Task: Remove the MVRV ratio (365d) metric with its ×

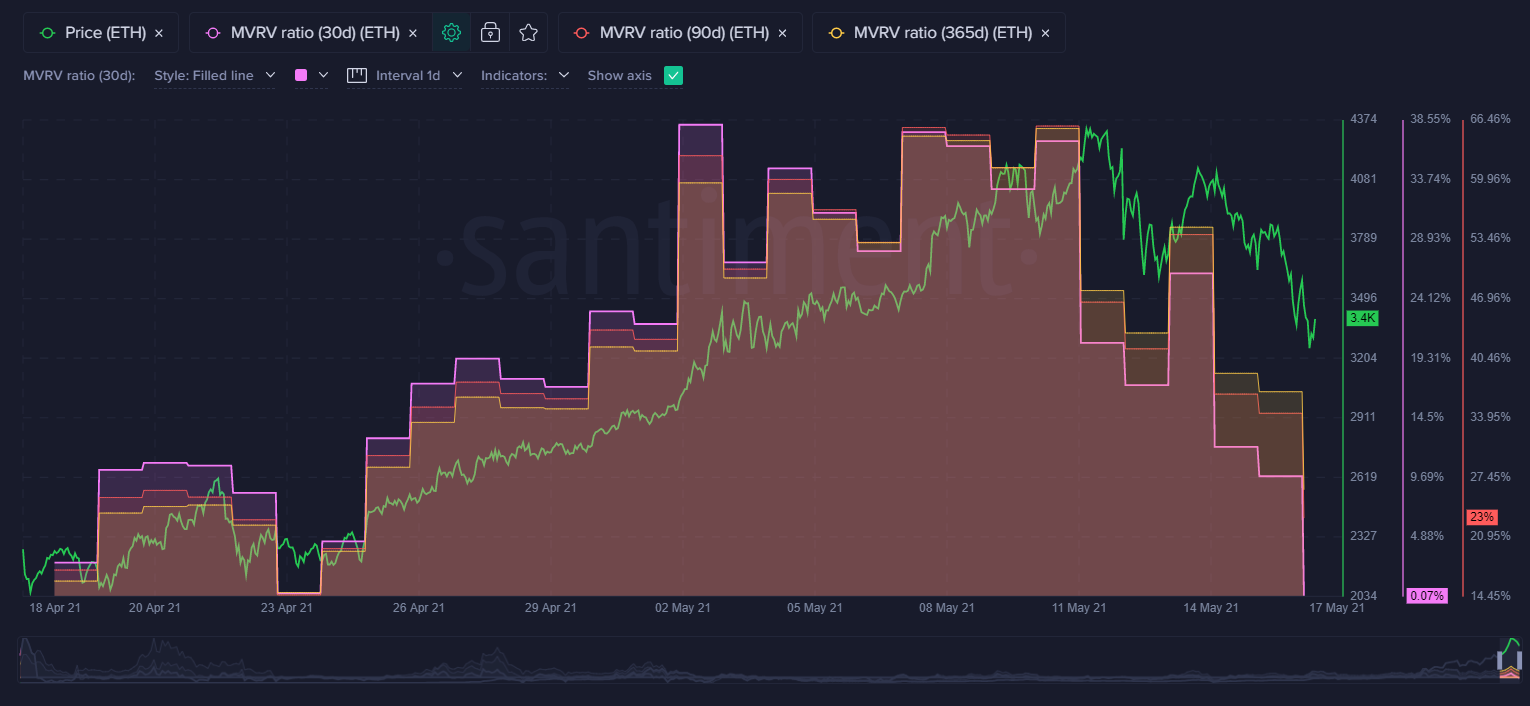Action: [x=1044, y=32]
